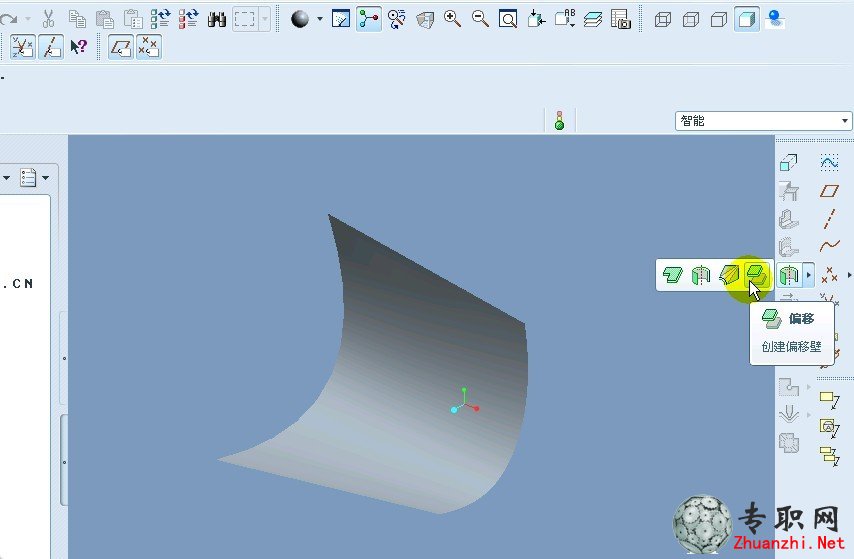Expand the dropdown arrow left of tree settings
This screenshot has height=559, width=854.
[6, 178]
